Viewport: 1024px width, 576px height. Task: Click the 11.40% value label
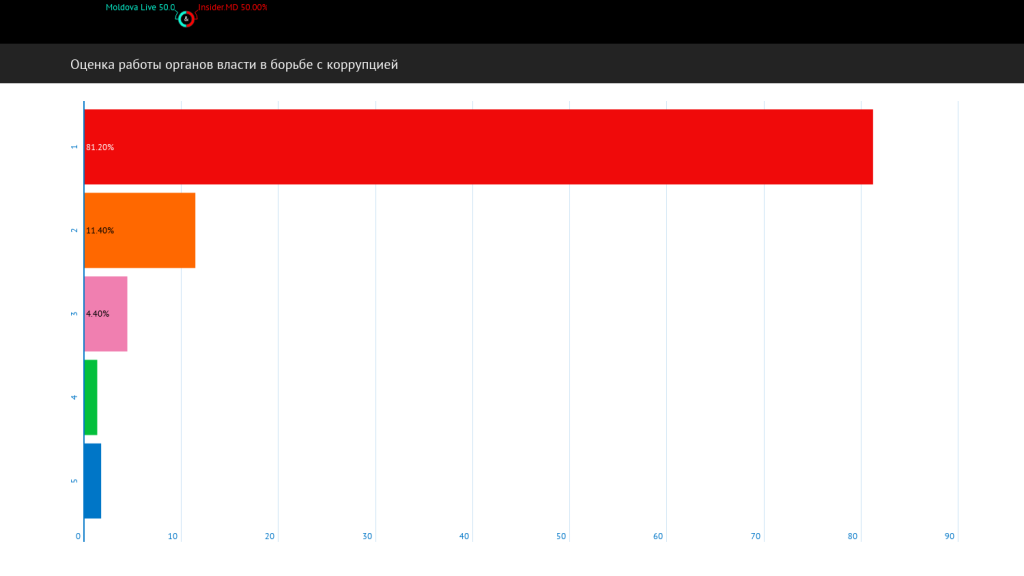click(x=100, y=231)
